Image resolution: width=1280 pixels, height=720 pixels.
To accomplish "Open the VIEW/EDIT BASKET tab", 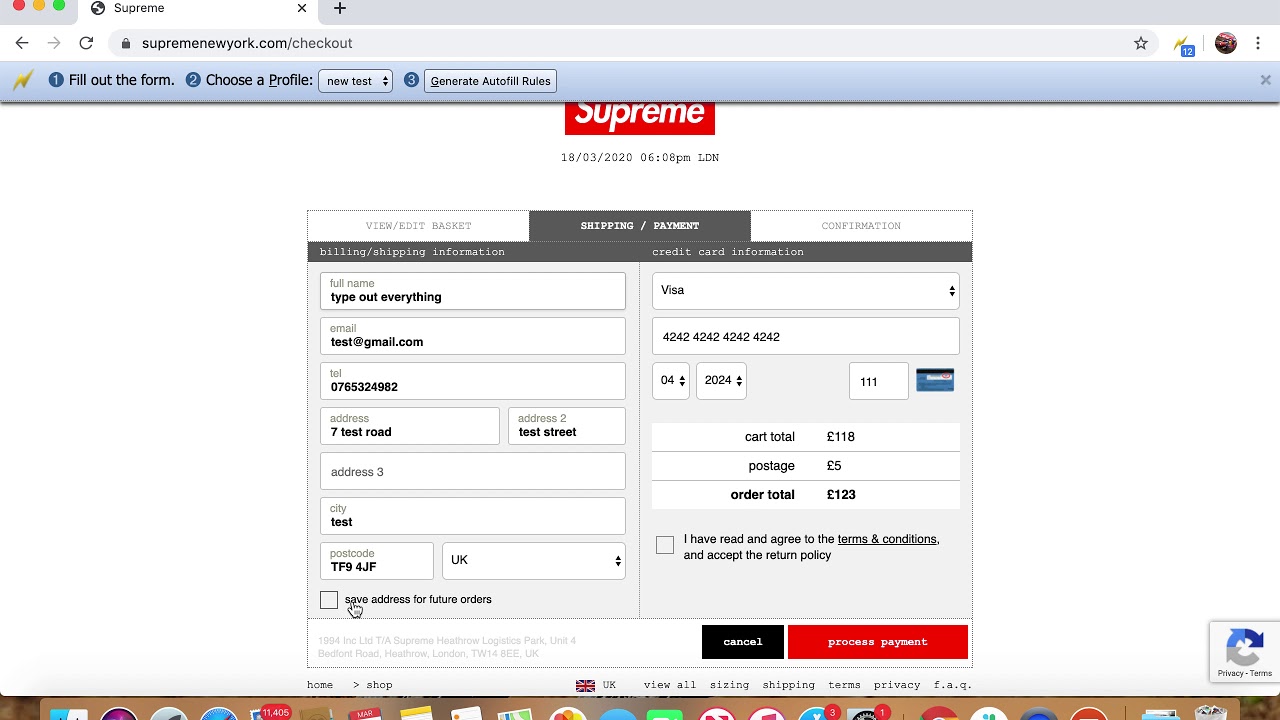I will pyautogui.click(x=418, y=226).
